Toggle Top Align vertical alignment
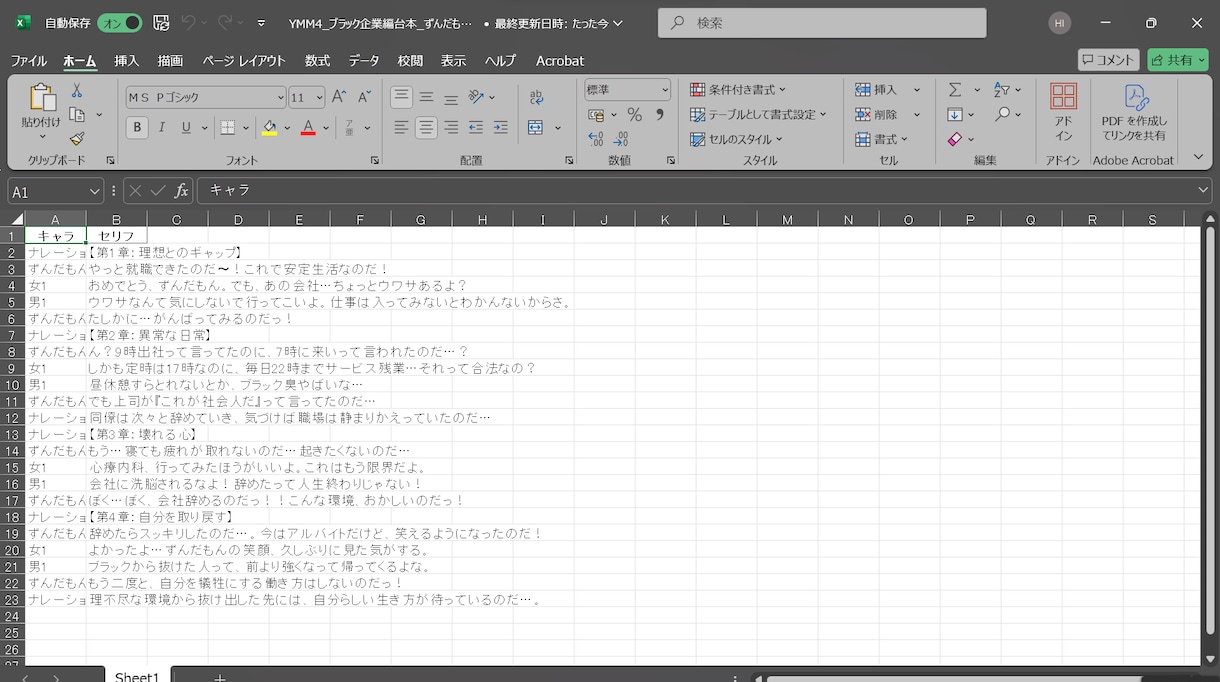Screen dimensions: 1220x682 401,97
